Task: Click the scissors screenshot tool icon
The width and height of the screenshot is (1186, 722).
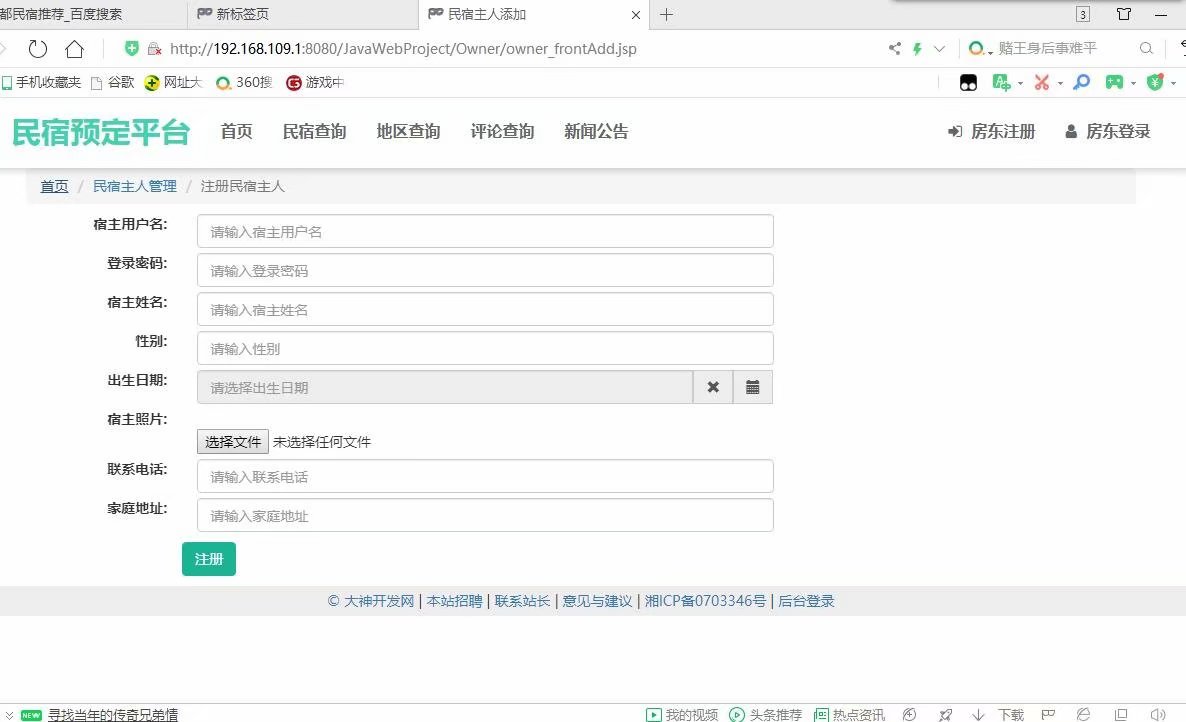Action: (x=1042, y=82)
